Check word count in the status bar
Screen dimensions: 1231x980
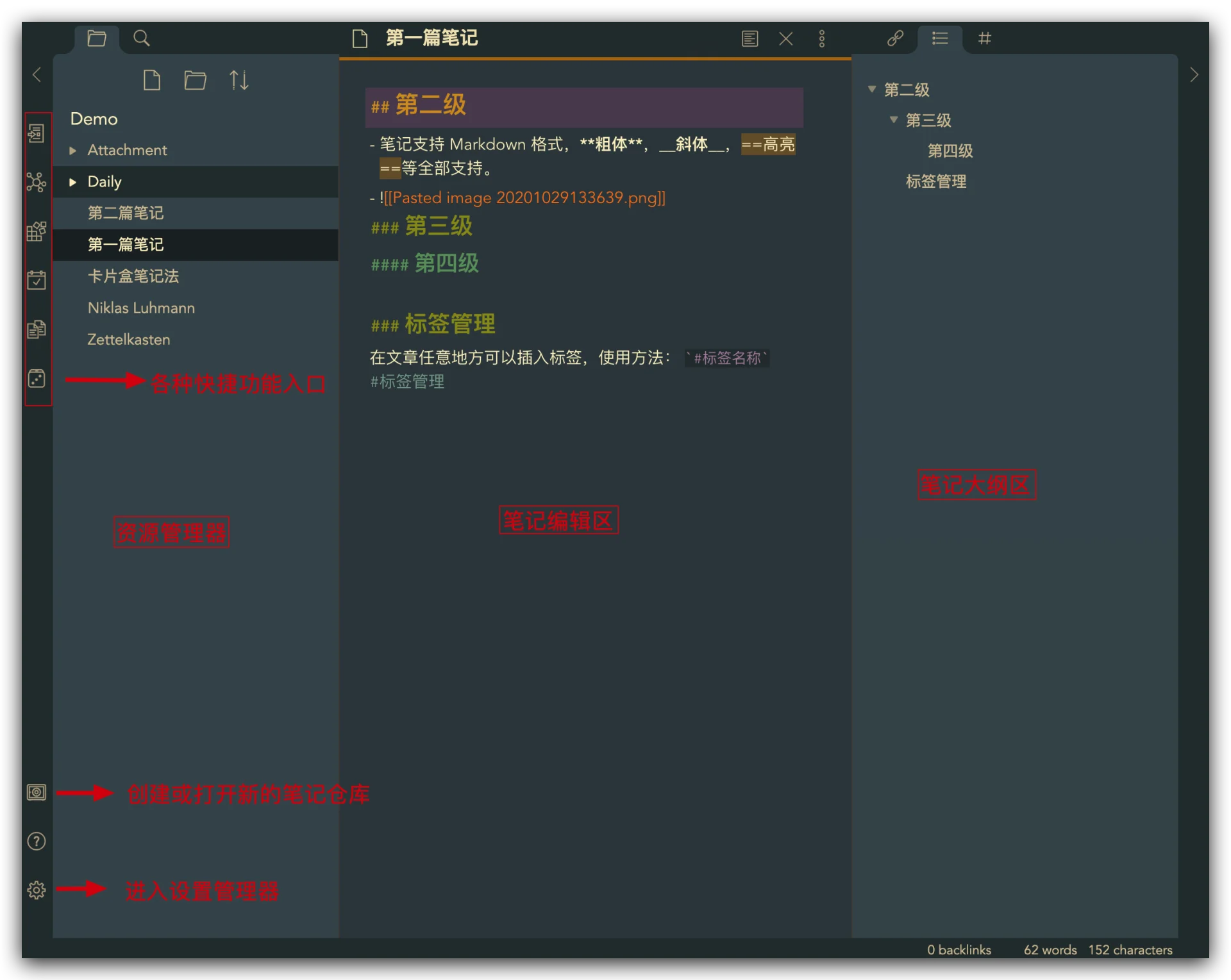[1050, 950]
